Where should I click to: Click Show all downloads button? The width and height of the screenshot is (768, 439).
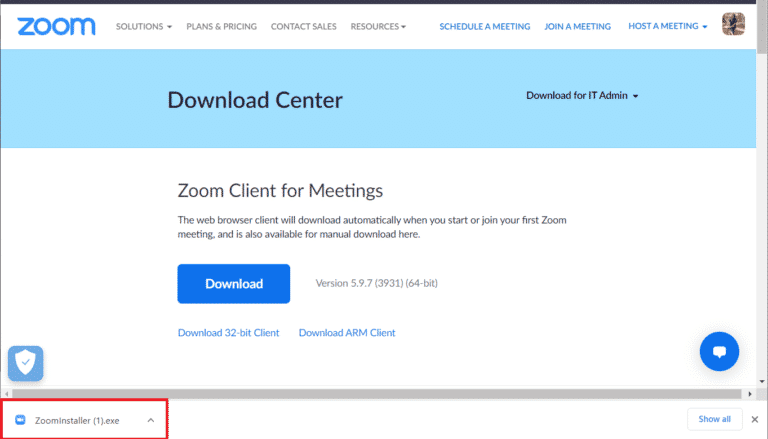click(714, 419)
